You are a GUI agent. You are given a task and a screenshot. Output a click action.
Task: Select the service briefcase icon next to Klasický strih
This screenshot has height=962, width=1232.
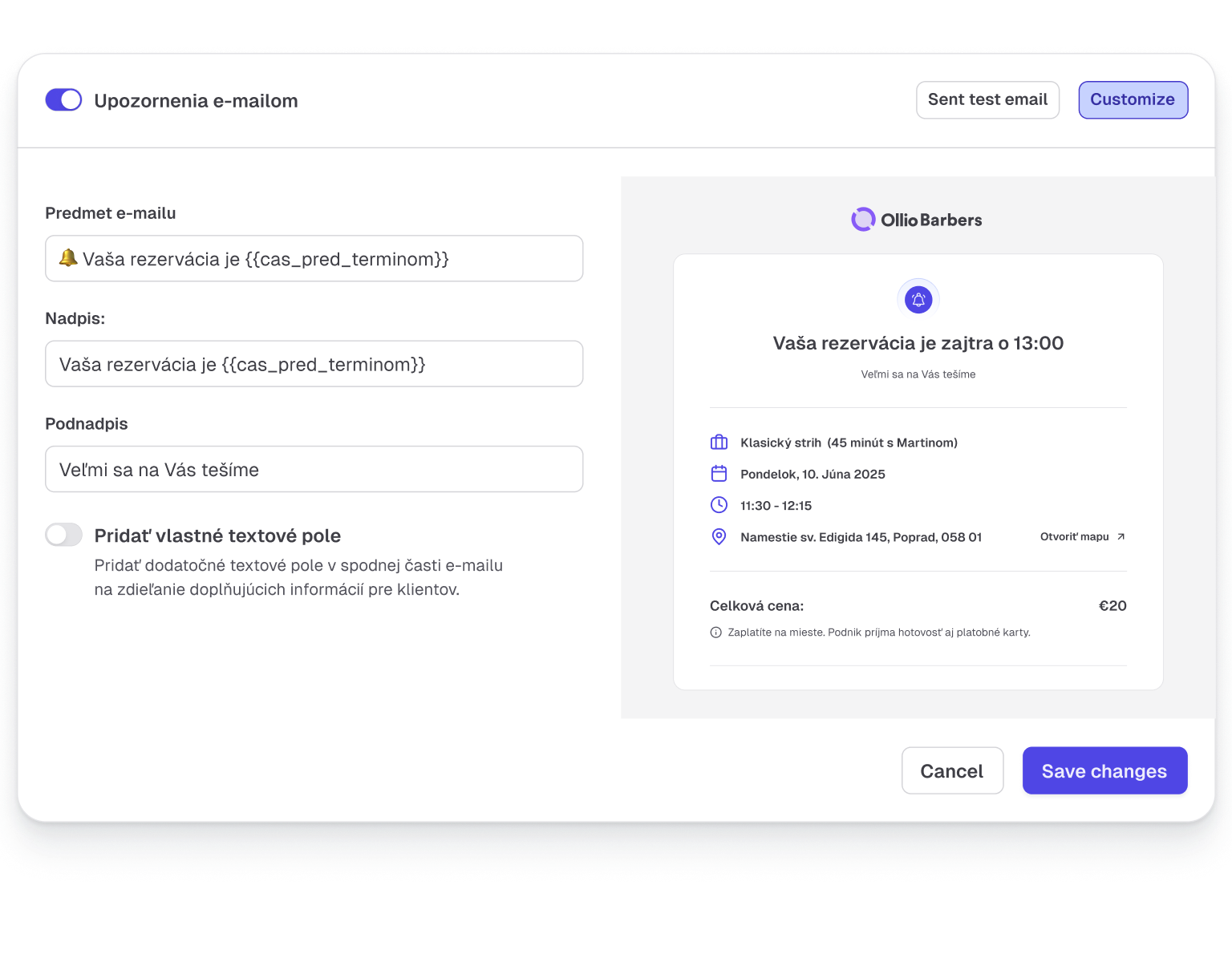click(719, 442)
